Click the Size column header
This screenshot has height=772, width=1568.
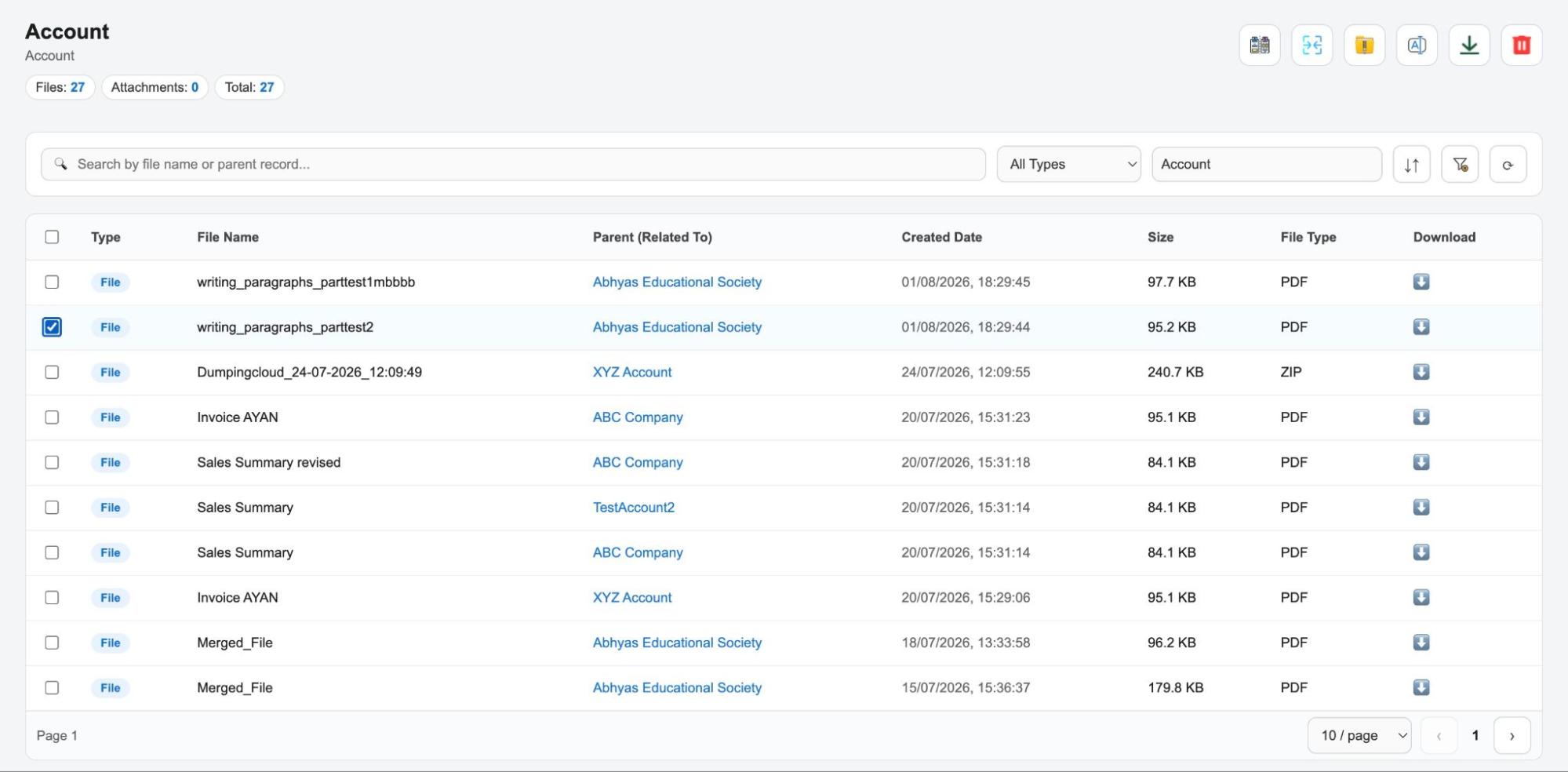point(1160,237)
